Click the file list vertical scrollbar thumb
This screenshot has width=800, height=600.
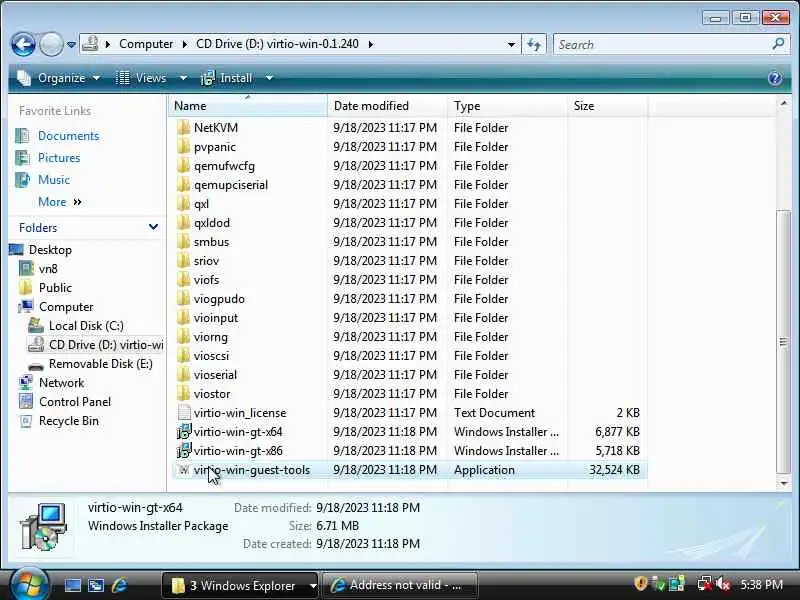tap(783, 342)
